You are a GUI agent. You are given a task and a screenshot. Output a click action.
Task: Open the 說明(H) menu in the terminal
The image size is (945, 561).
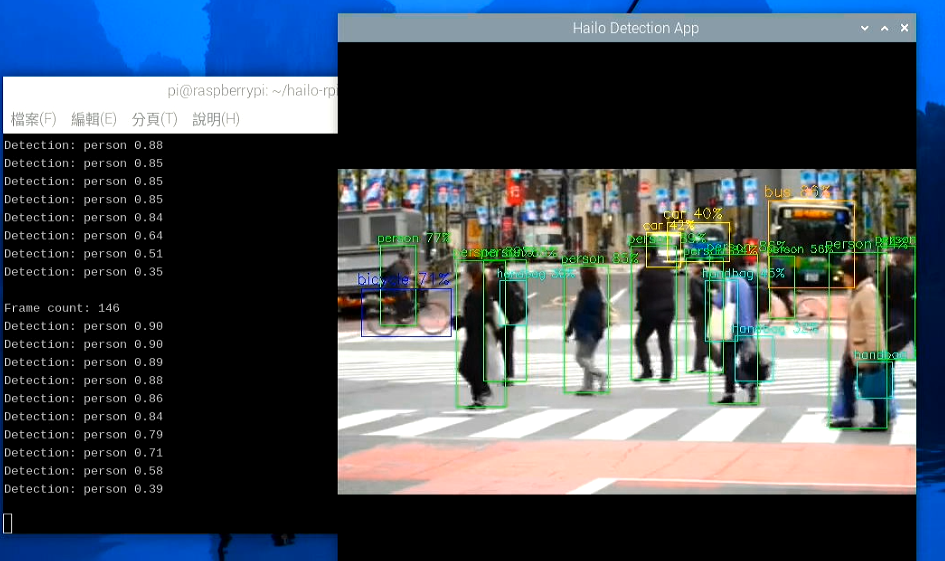coord(216,119)
